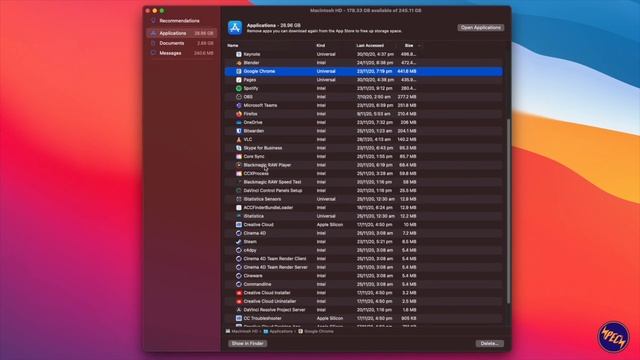640x360 pixels.
Task: Select the DaVinci Resolve Project Server row
Action: (363, 310)
